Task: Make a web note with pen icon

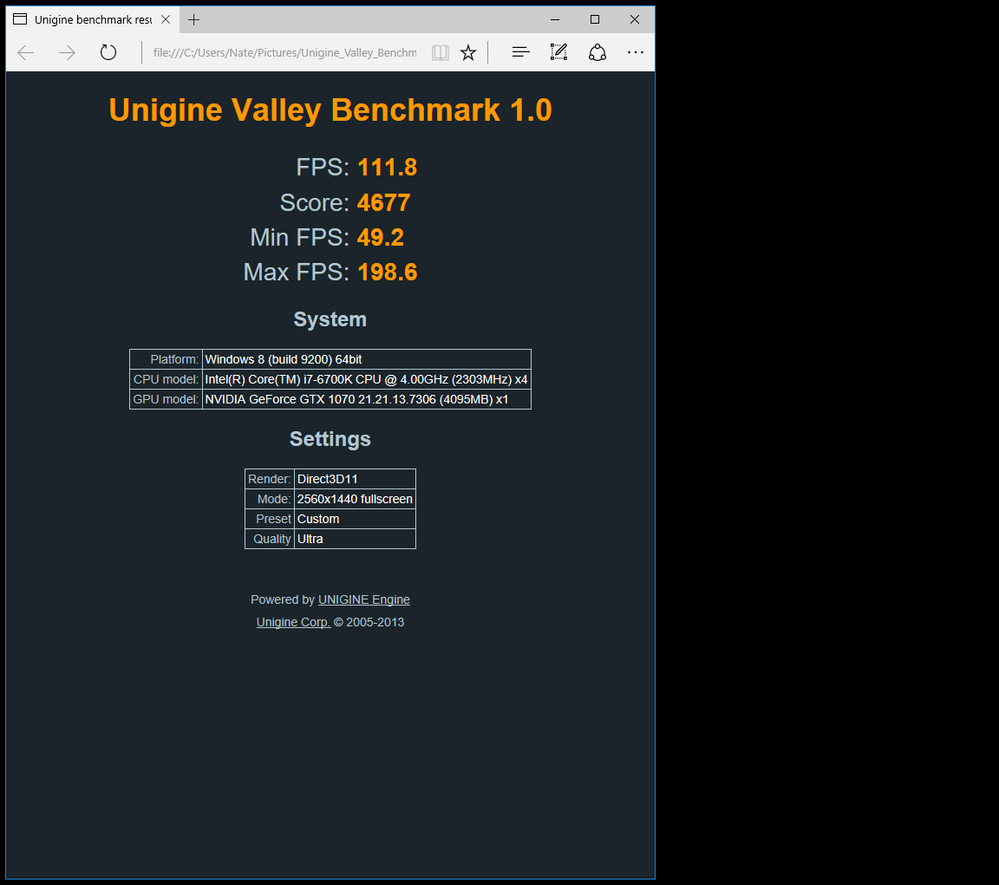Action: point(559,52)
